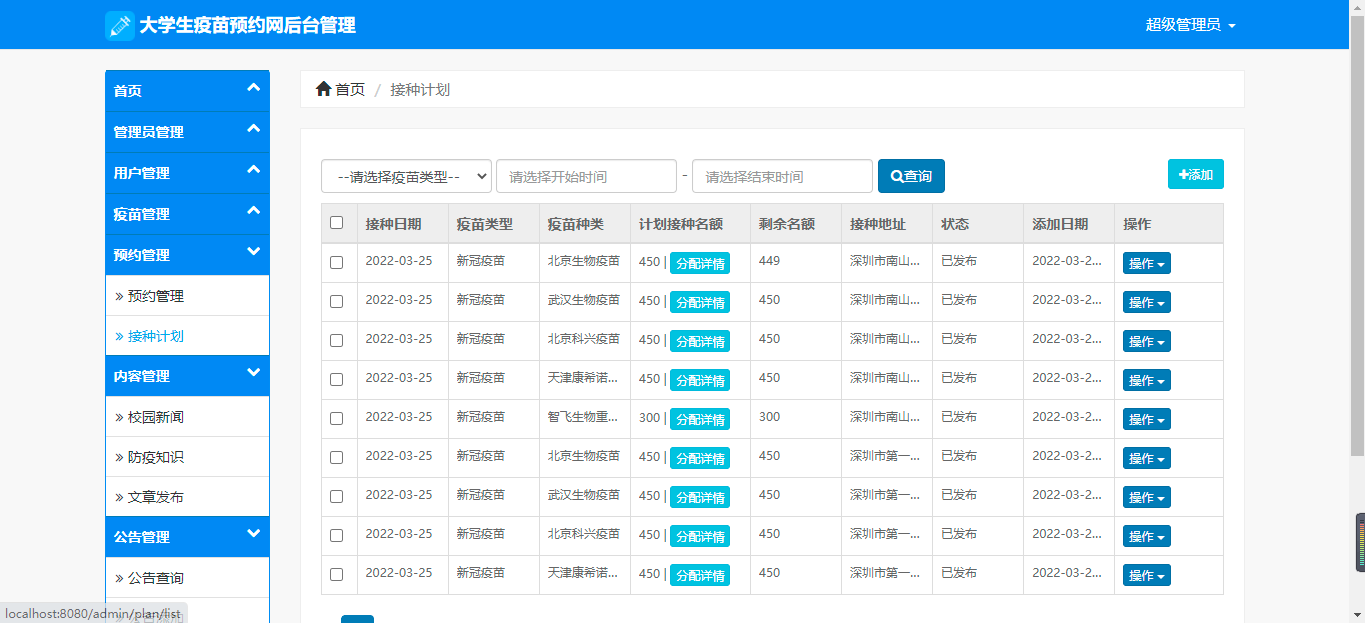The height and width of the screenshot is (623, 1365).
Task: Open 操作 dropdown for the 449 remaining row
Action: 1147,263
